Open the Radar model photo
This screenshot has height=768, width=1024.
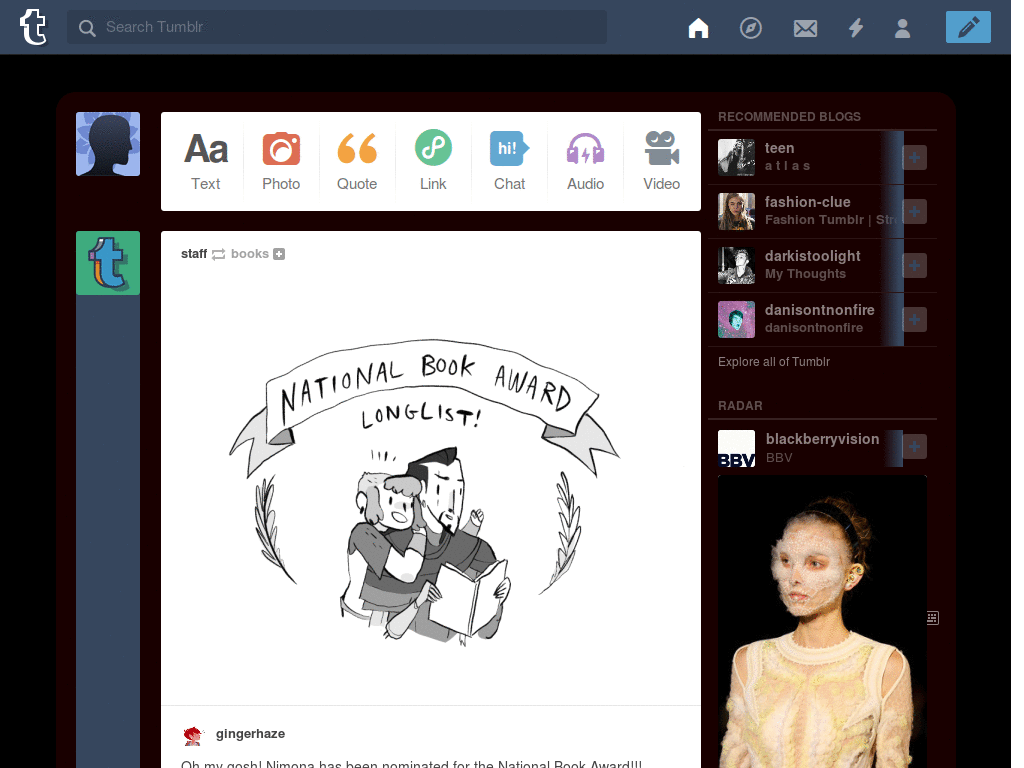coord(822,622)
